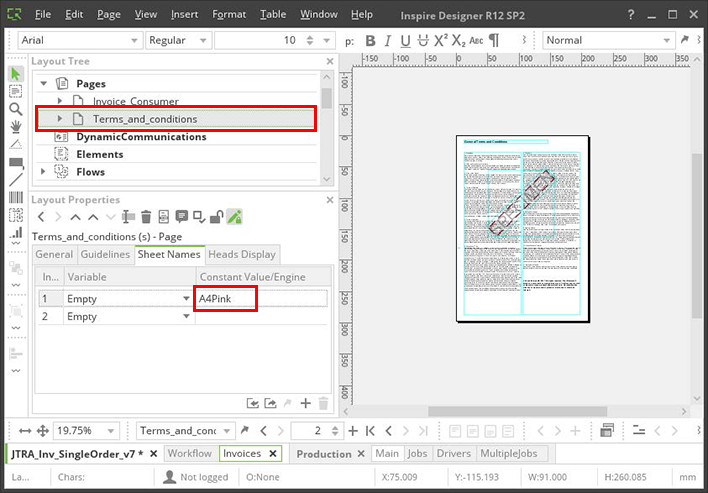708x493 pixels.
Task: Click the A4Pink constant value field
Action: (227, 298)
